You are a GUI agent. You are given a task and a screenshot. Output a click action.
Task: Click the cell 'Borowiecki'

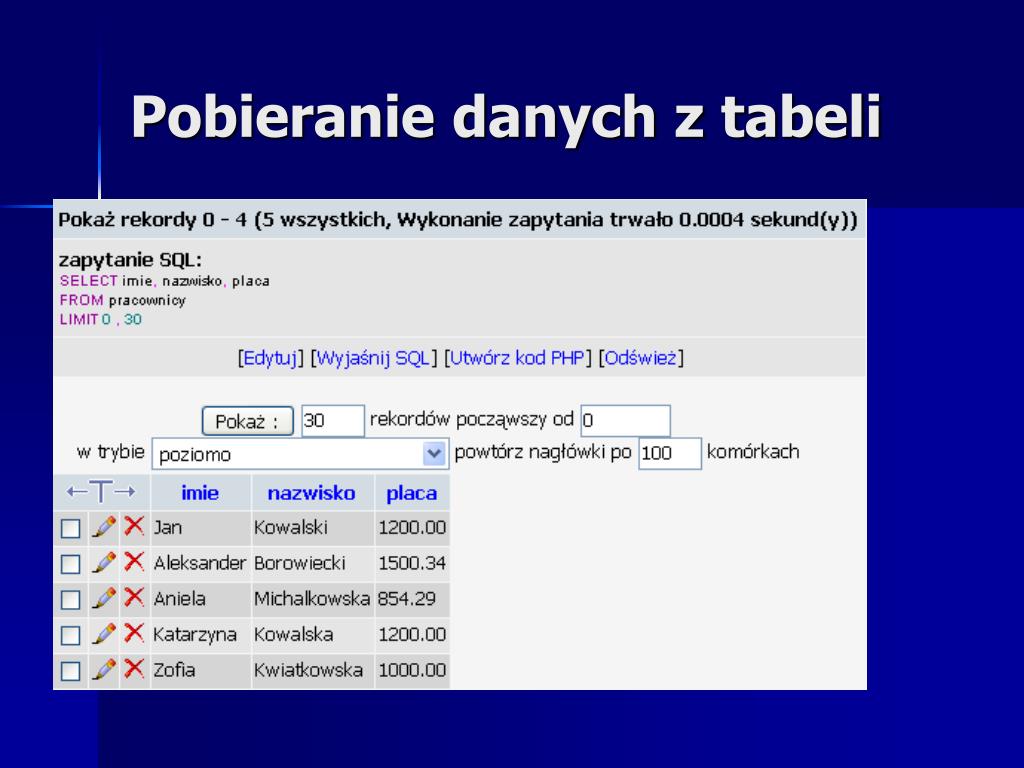click(x=313, y=563)
